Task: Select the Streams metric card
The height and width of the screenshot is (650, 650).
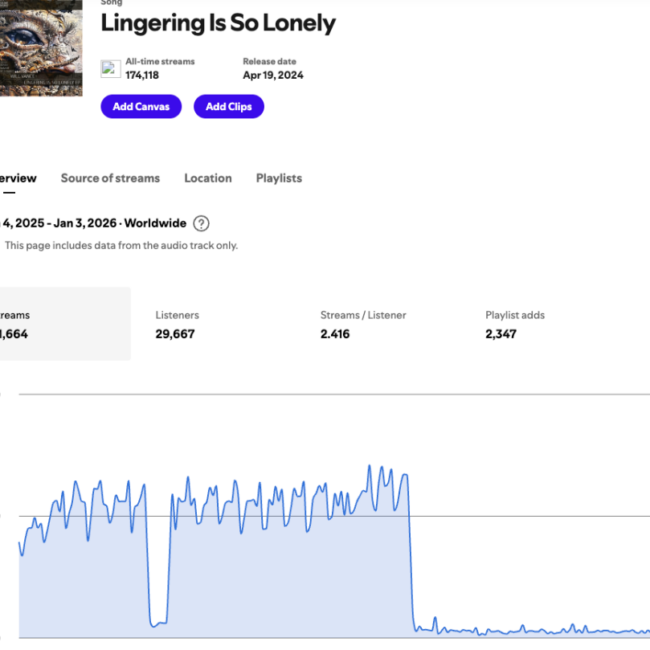Action: pyautogui.click(x=62, y=324)
